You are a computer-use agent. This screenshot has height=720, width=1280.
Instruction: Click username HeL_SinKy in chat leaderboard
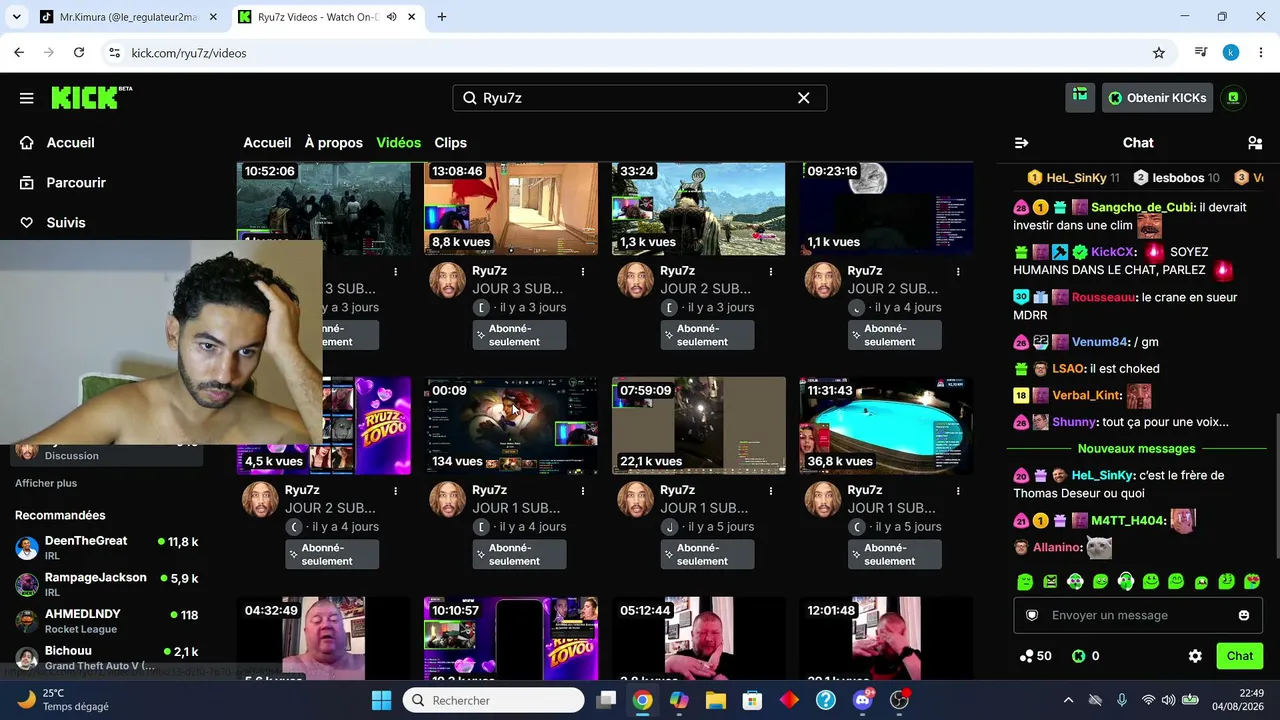(x=1076, y=178)
